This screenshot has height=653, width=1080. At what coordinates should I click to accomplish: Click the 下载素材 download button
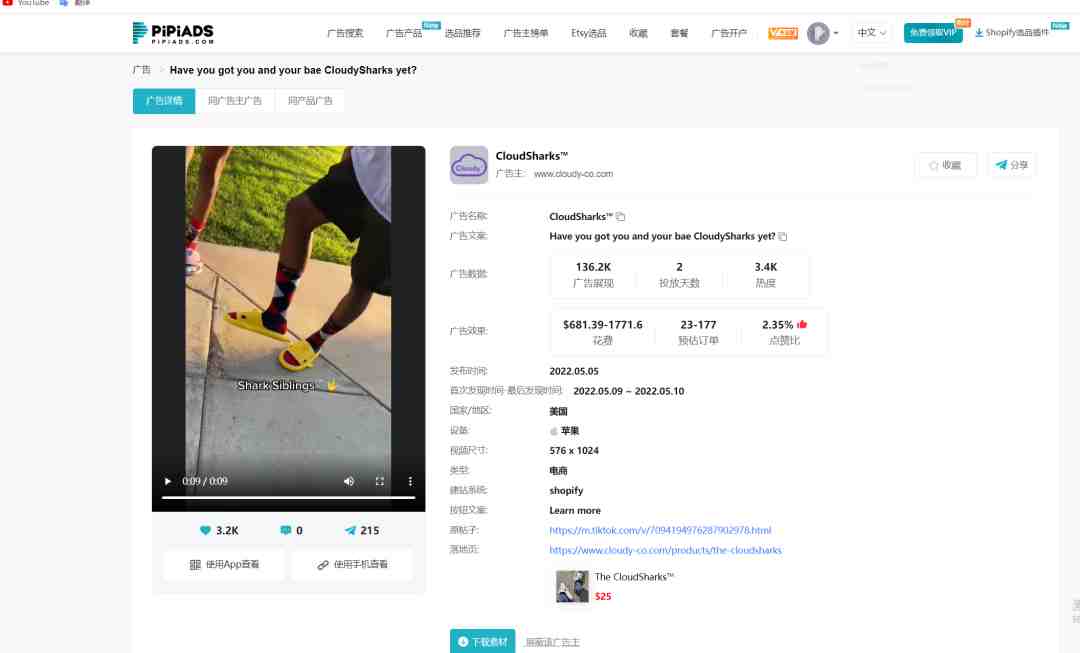pyautogui.click(x=483, y=642)
